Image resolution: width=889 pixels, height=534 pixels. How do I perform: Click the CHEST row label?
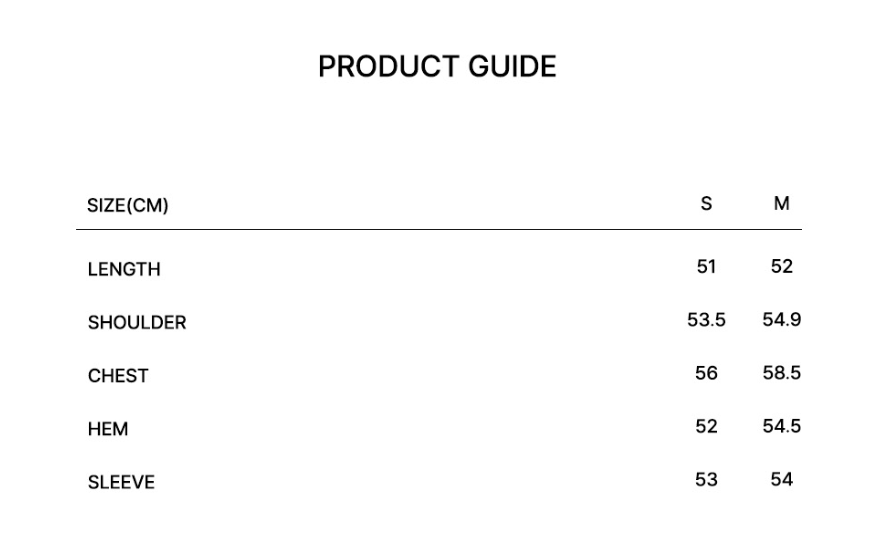coord(118,376)
